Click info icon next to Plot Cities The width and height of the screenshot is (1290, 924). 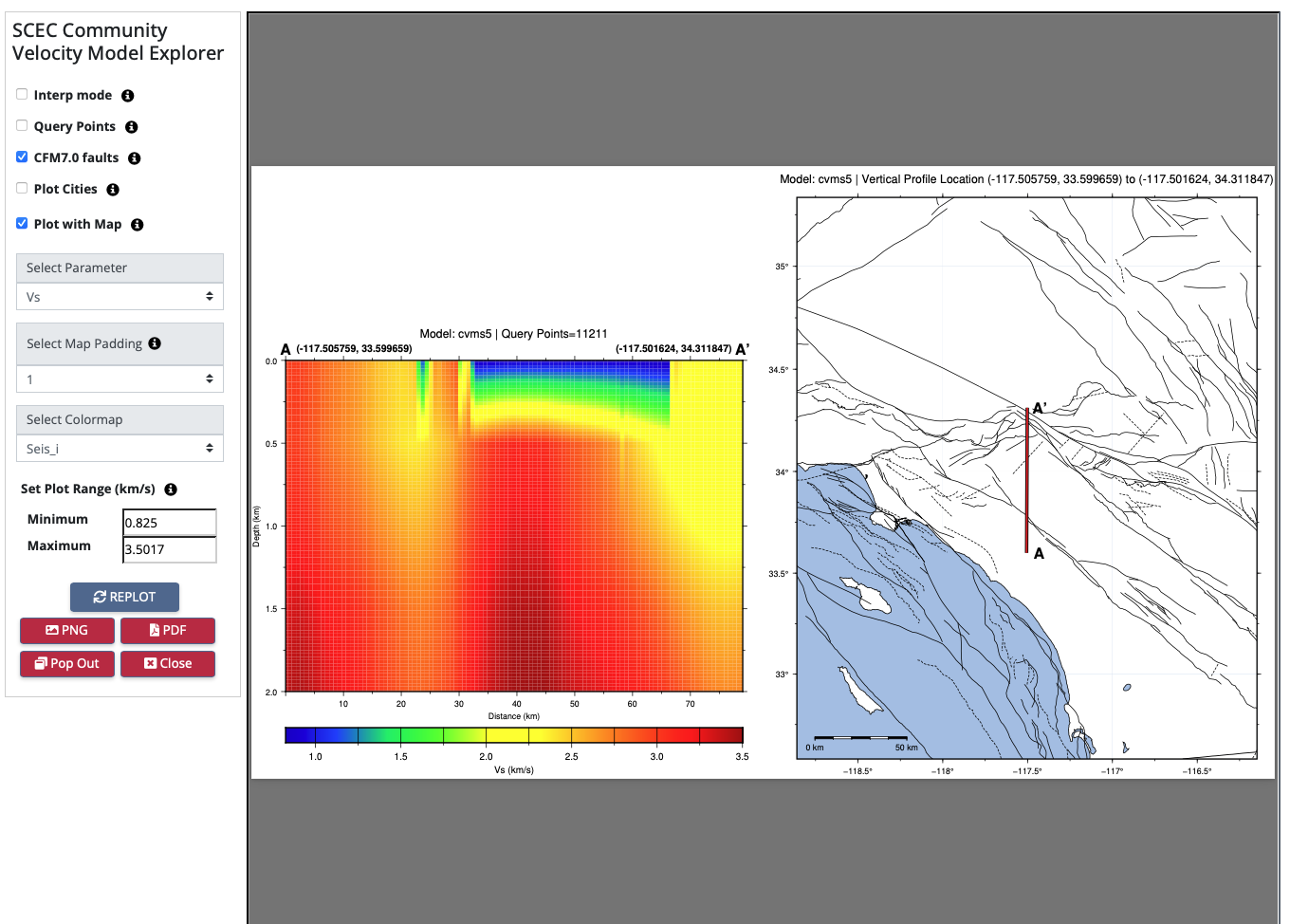[x=112, y=190]
